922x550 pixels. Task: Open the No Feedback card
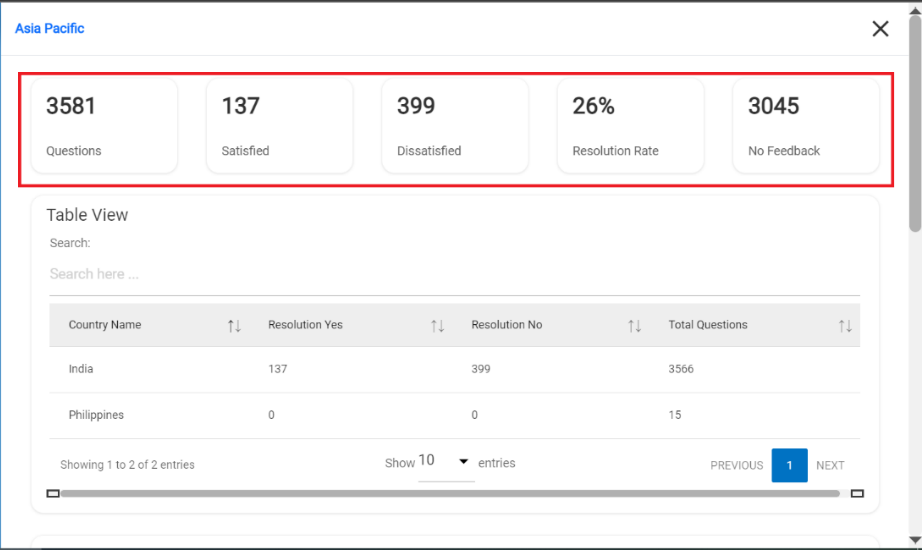click(x=806, y=127)
